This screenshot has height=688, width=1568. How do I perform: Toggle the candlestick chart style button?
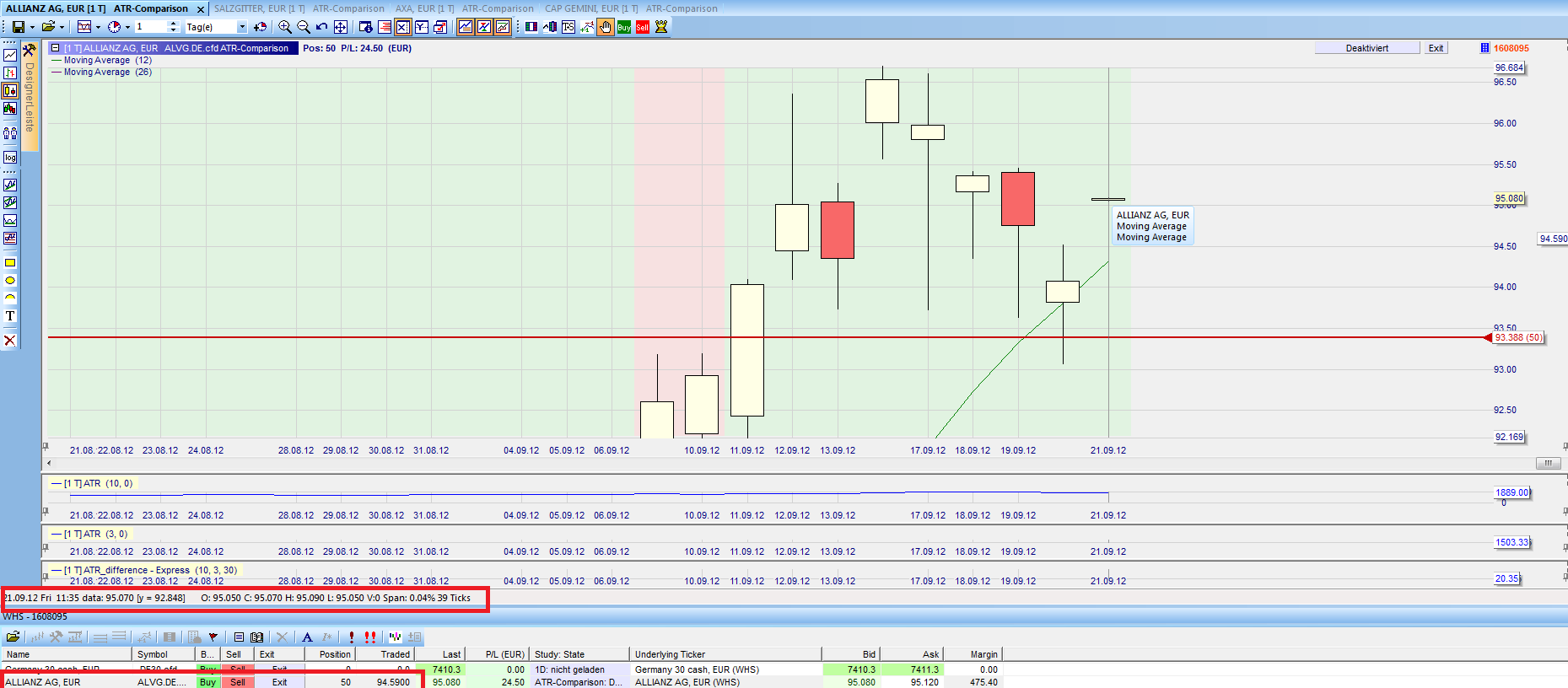10,91
